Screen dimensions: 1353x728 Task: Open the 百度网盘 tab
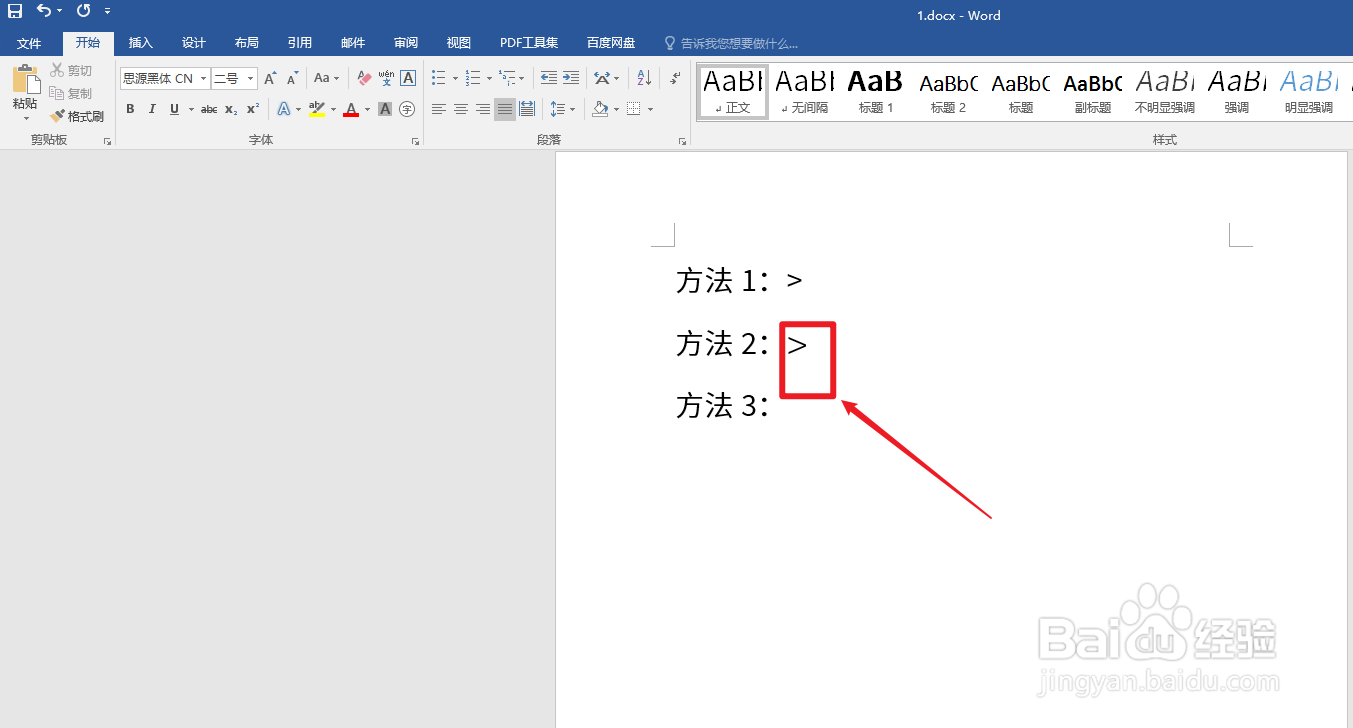pos(611,43)
